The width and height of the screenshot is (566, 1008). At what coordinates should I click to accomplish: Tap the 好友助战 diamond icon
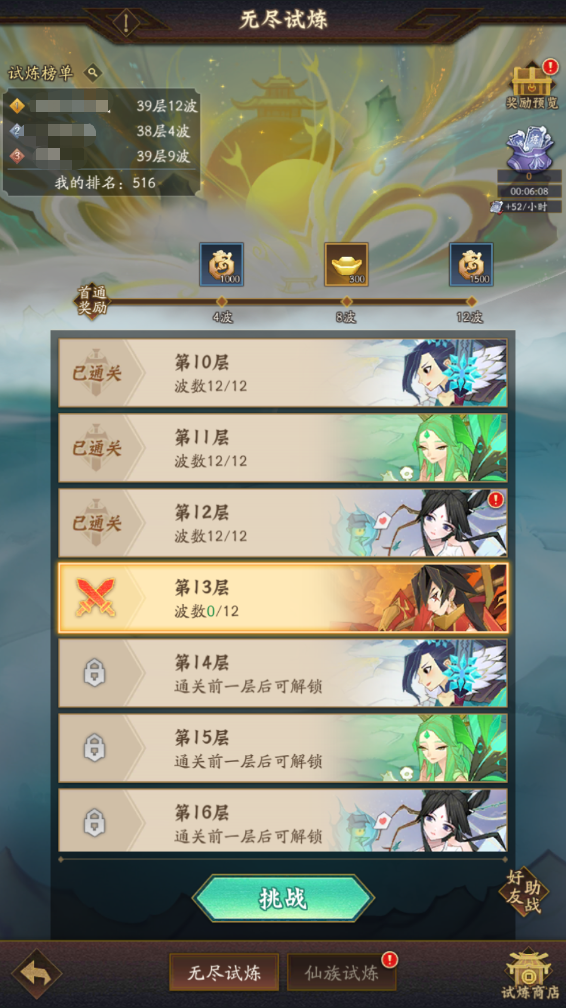[x=524, y=892]
